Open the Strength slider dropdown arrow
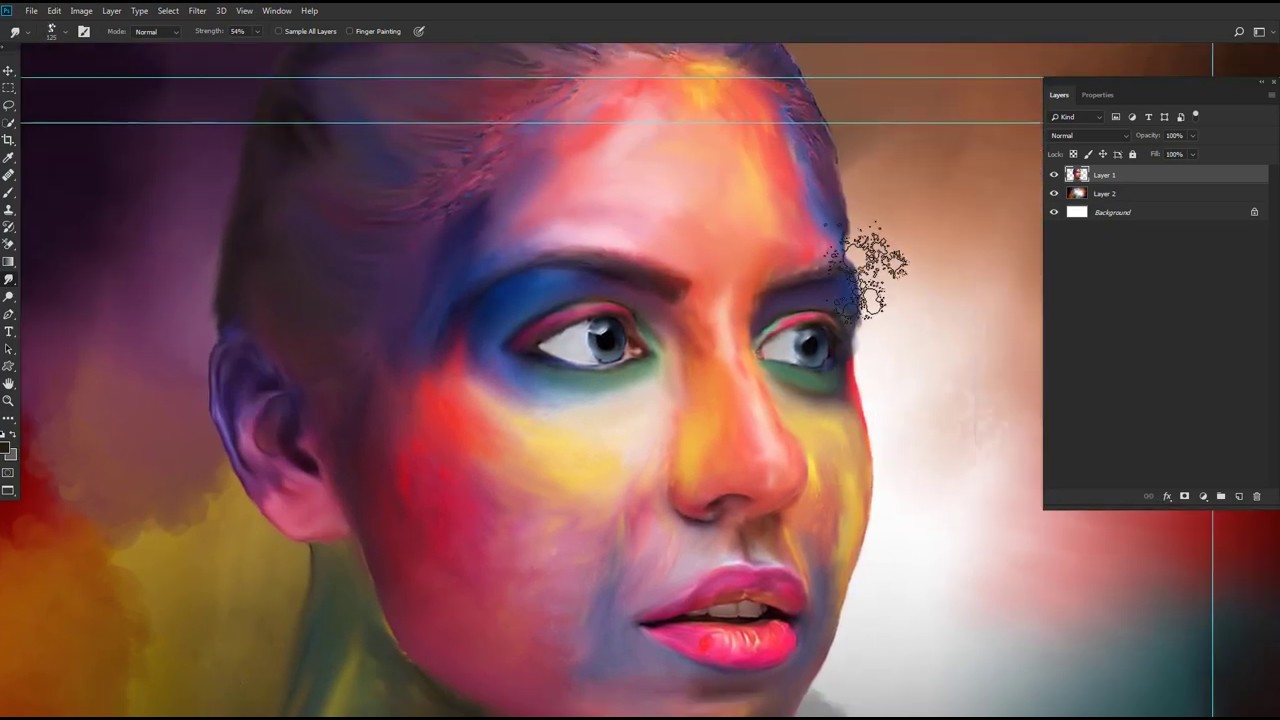 click(257, 31)
